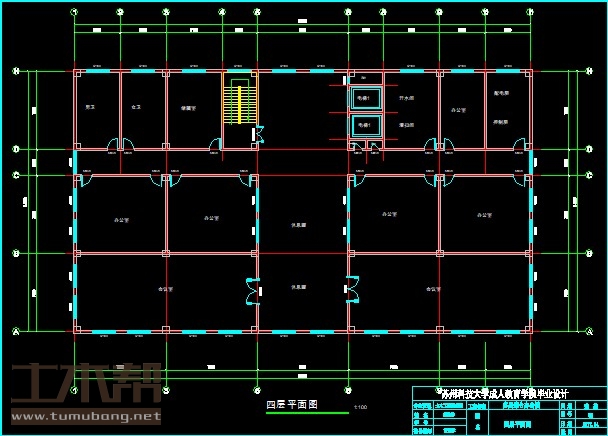Click the 配电房 room label at top right
The width and height of the screenshot is (608, 436).
pyautogui.click(x=501, y=93)
